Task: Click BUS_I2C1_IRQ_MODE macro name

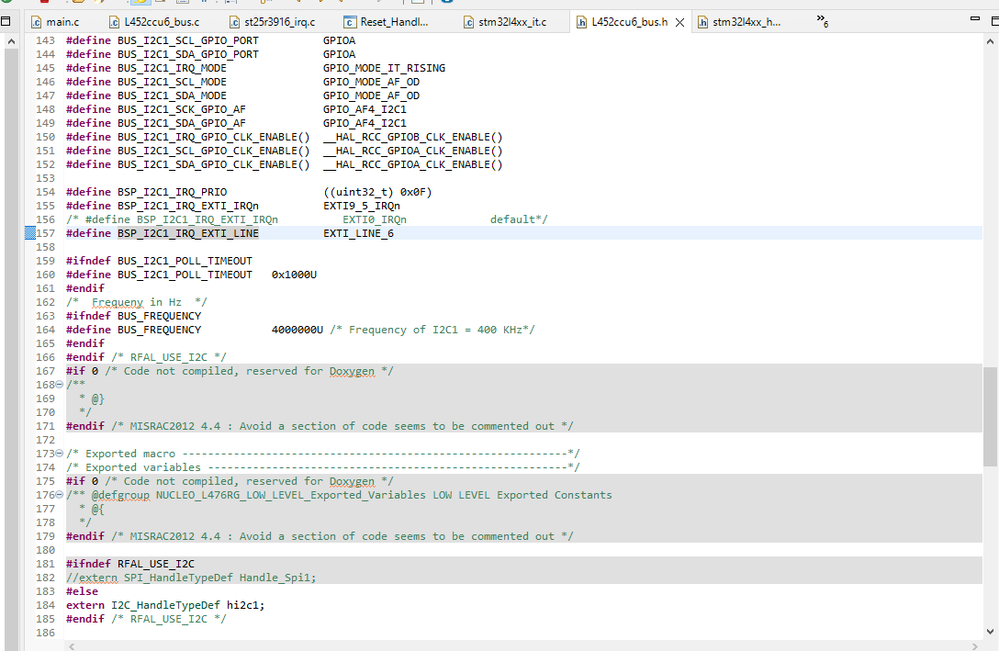Action: tap(172, 68)
